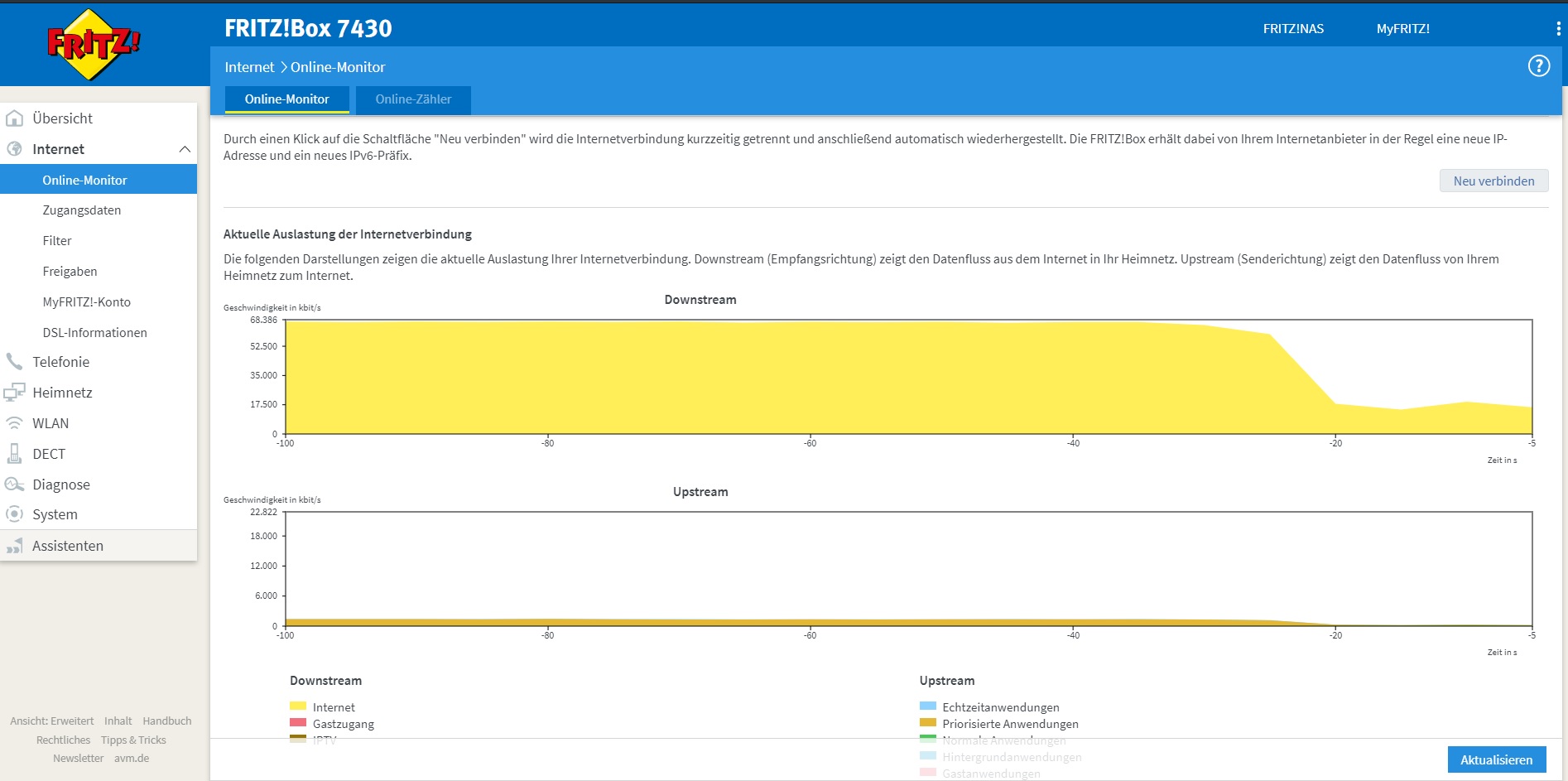Click the yellow Internet legend swatch
The width and height of the screenshot is (1568, 781).
(298, 706)
